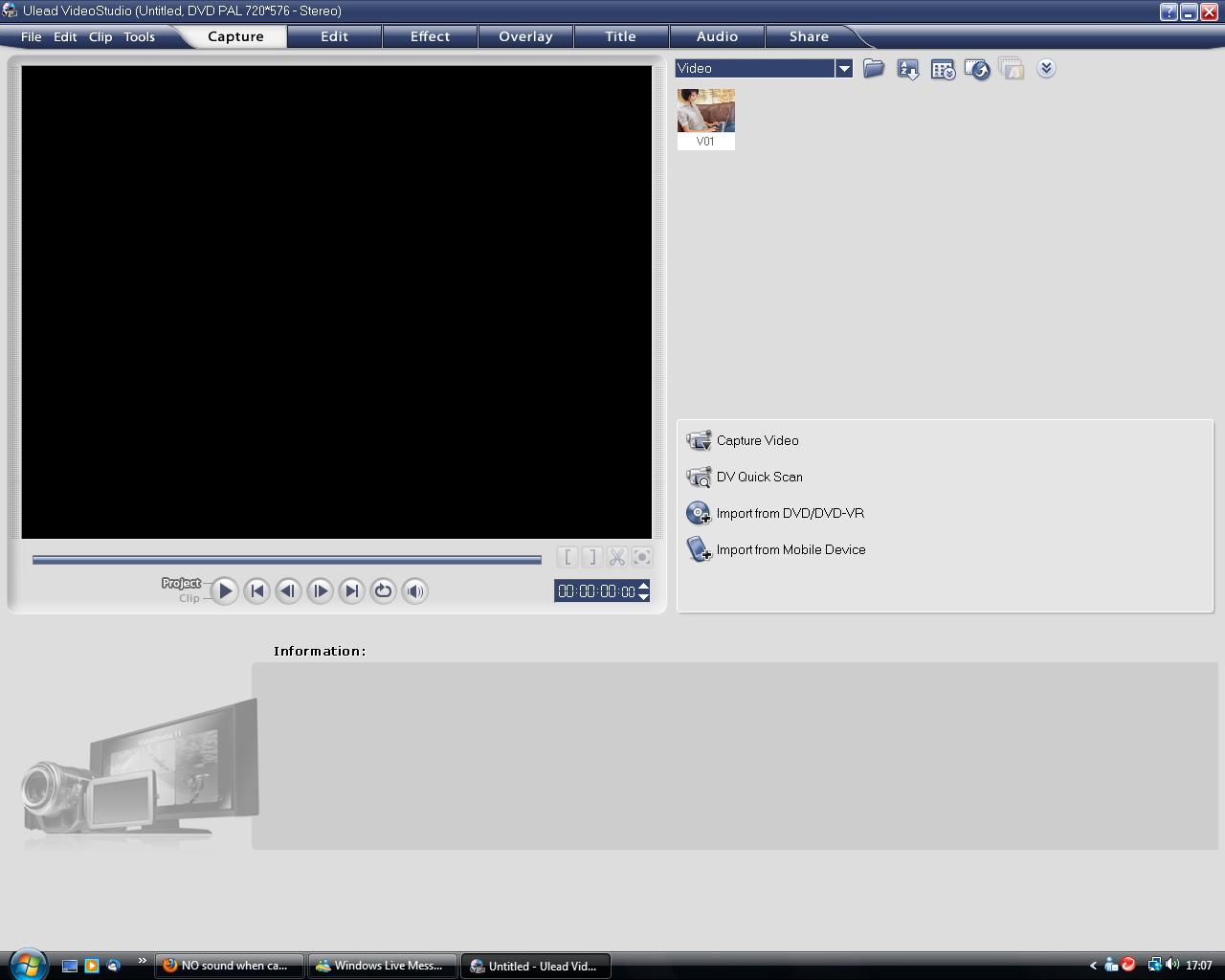Open the Edit menu
1225x980 pixels.
[65, 36]
